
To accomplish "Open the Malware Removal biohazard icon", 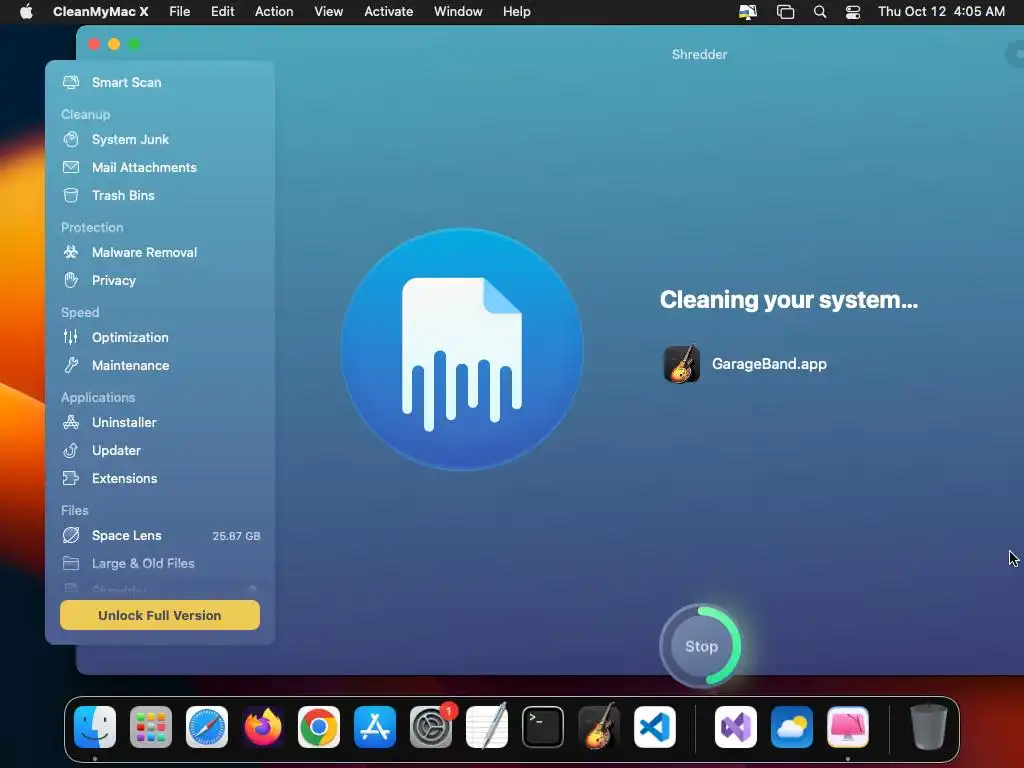I will point(71,252).
